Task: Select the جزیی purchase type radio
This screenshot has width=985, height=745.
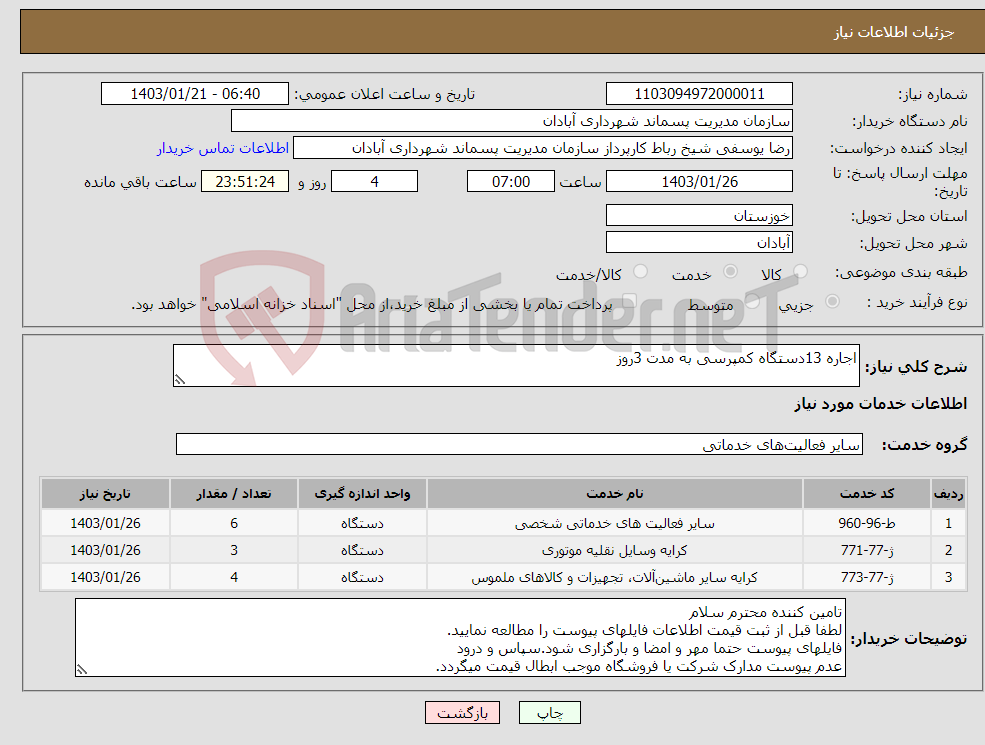Action: 832,302
